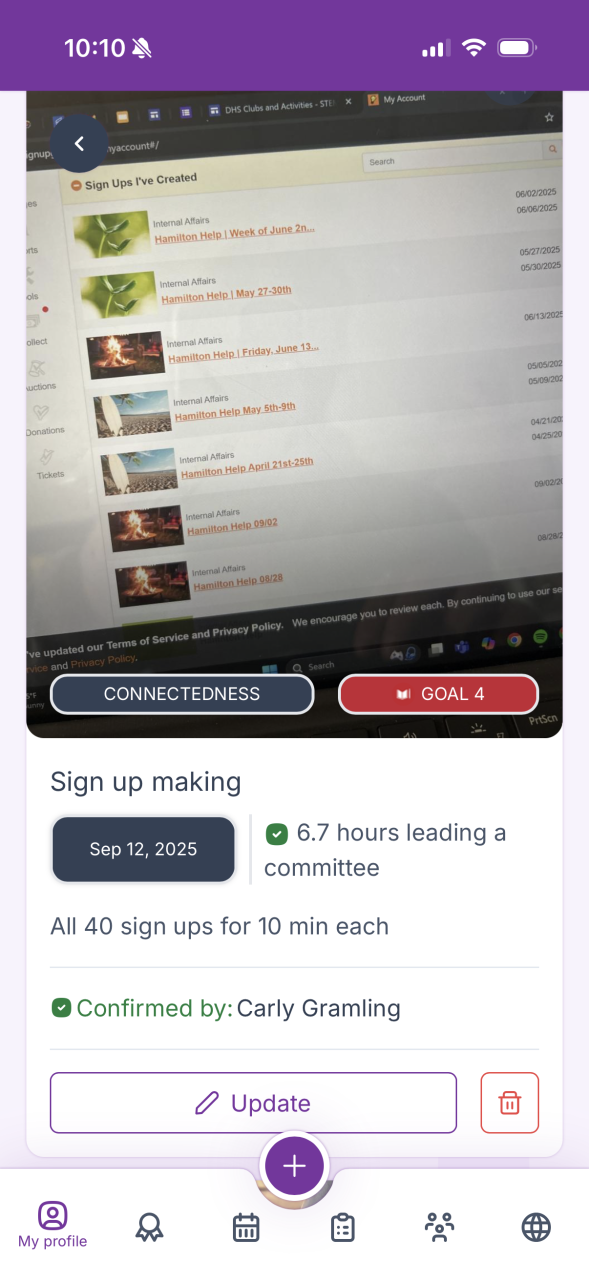This screenshot has width=589, height=1280.
Task: Tap the Wi-Fi status icon
Action: pyautogui.click(x=473, y=48)
